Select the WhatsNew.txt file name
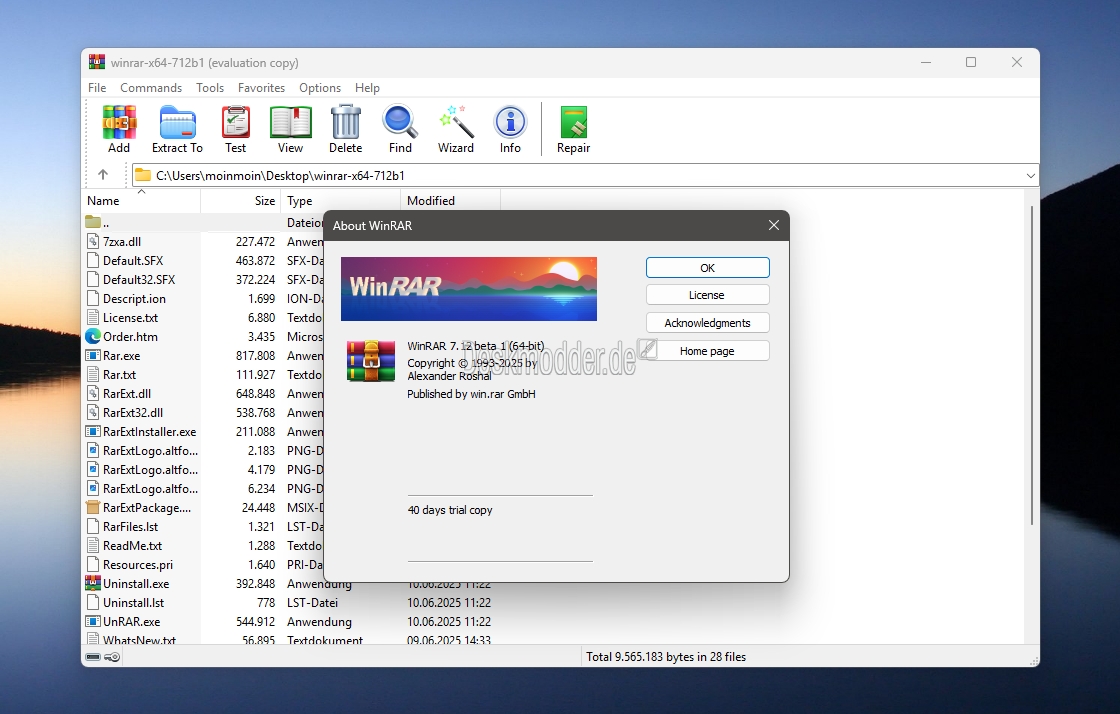This screenshot has height=714, width=1120. point(139,640)
